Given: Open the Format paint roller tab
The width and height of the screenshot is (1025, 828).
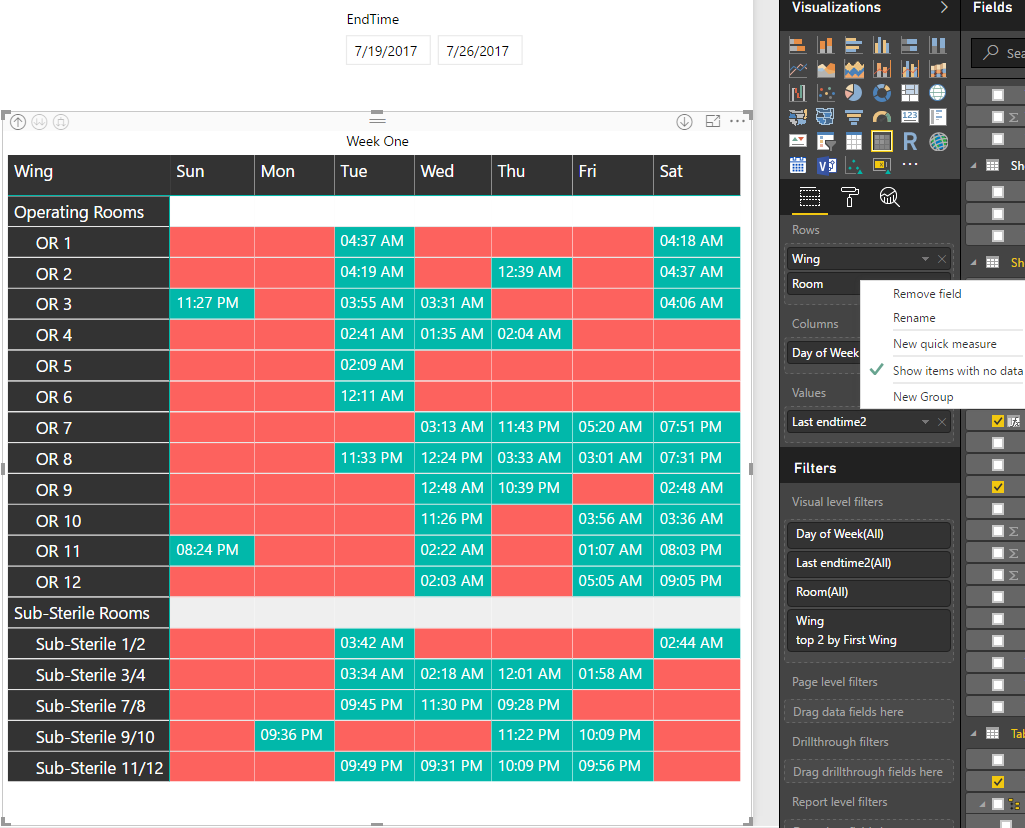Looking at the screenshot, I should pos(849,197).
